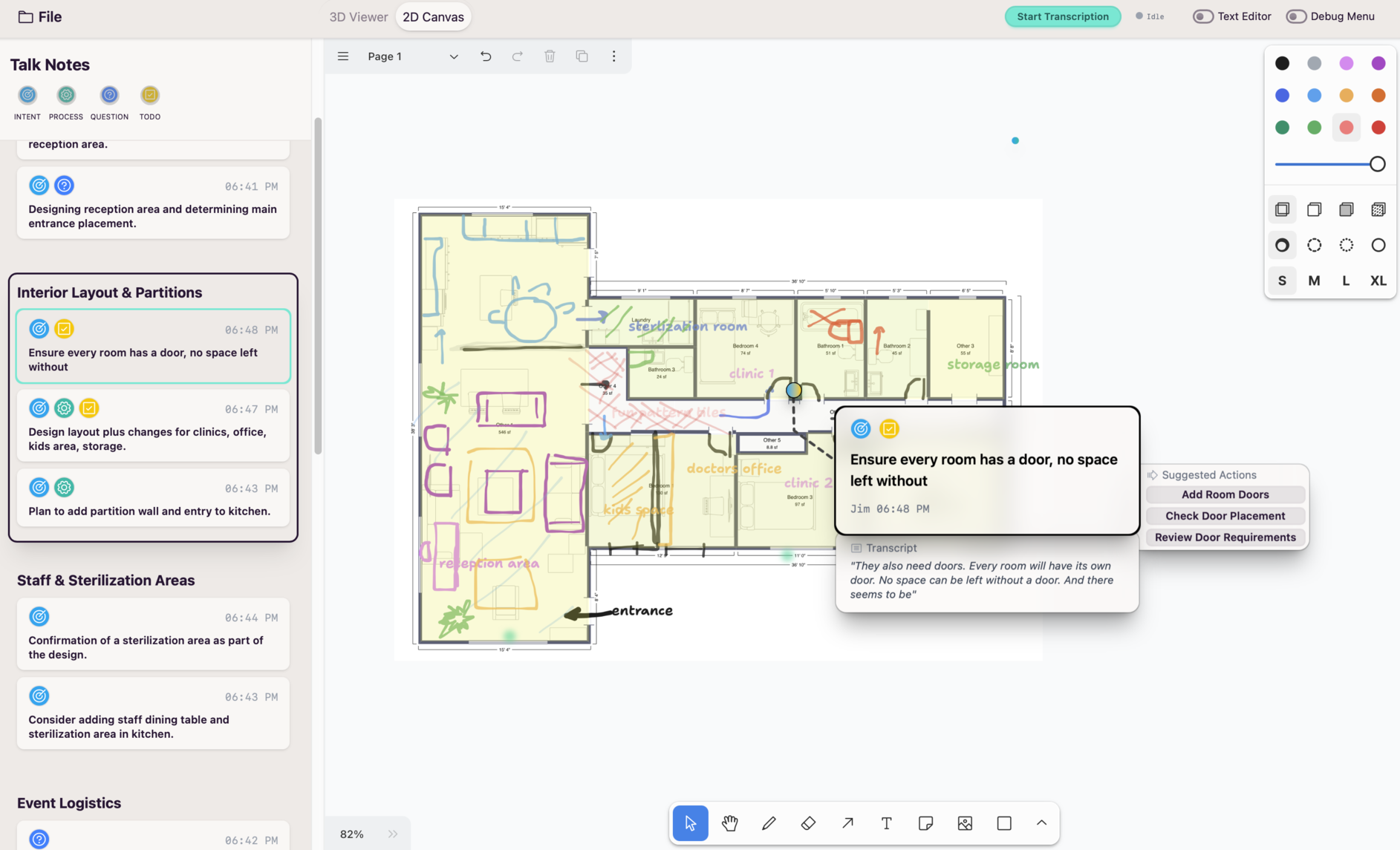Open the File menu
1400x850 pixels.
click(40, 17)
